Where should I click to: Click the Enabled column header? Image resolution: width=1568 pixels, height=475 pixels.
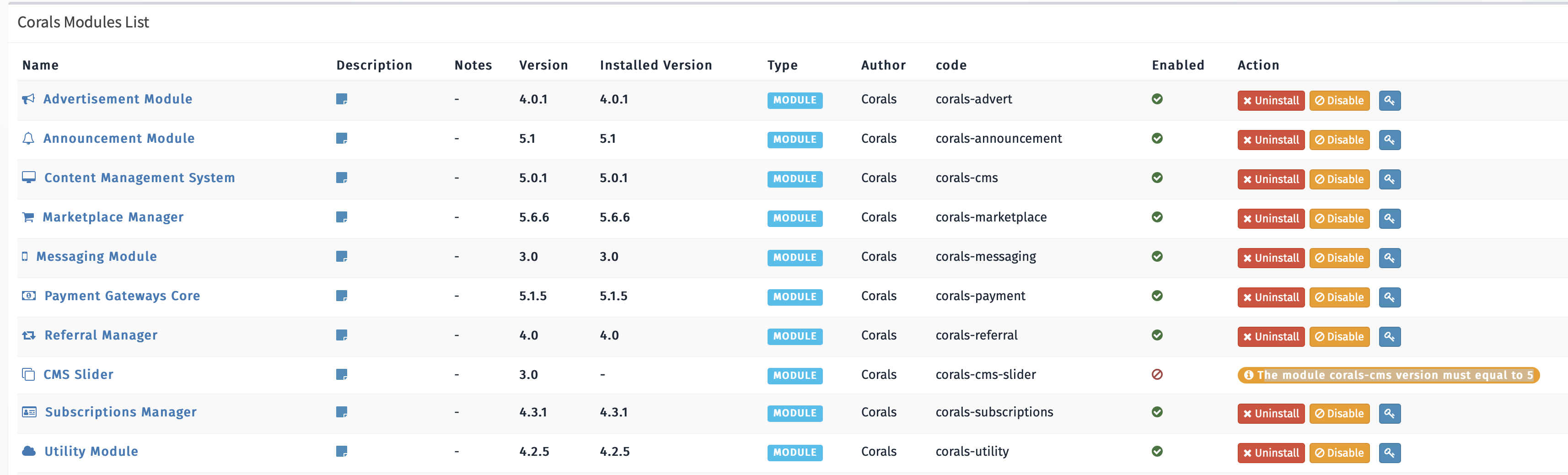[x=1178, y=65]
